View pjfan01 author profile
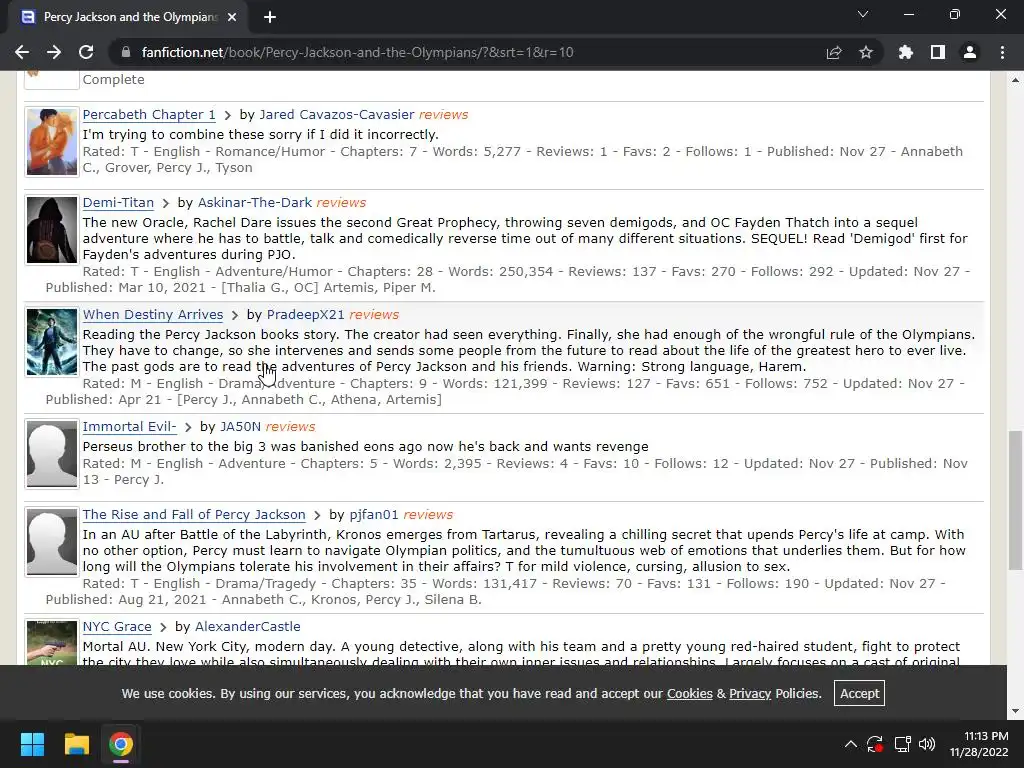This screenshot has width=1024, height=768. tap(374, 515)
